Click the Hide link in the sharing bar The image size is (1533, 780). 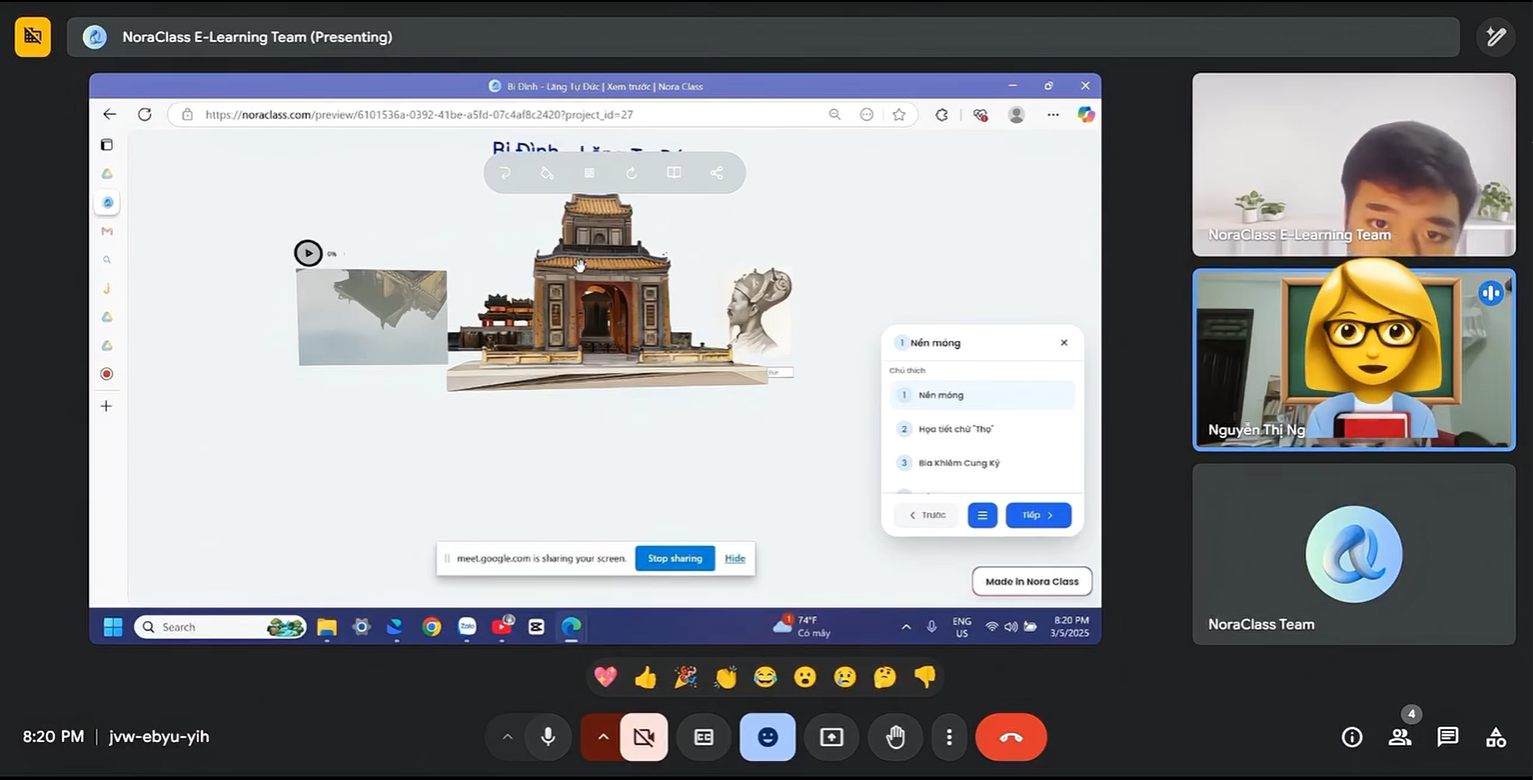click(735, 558)
